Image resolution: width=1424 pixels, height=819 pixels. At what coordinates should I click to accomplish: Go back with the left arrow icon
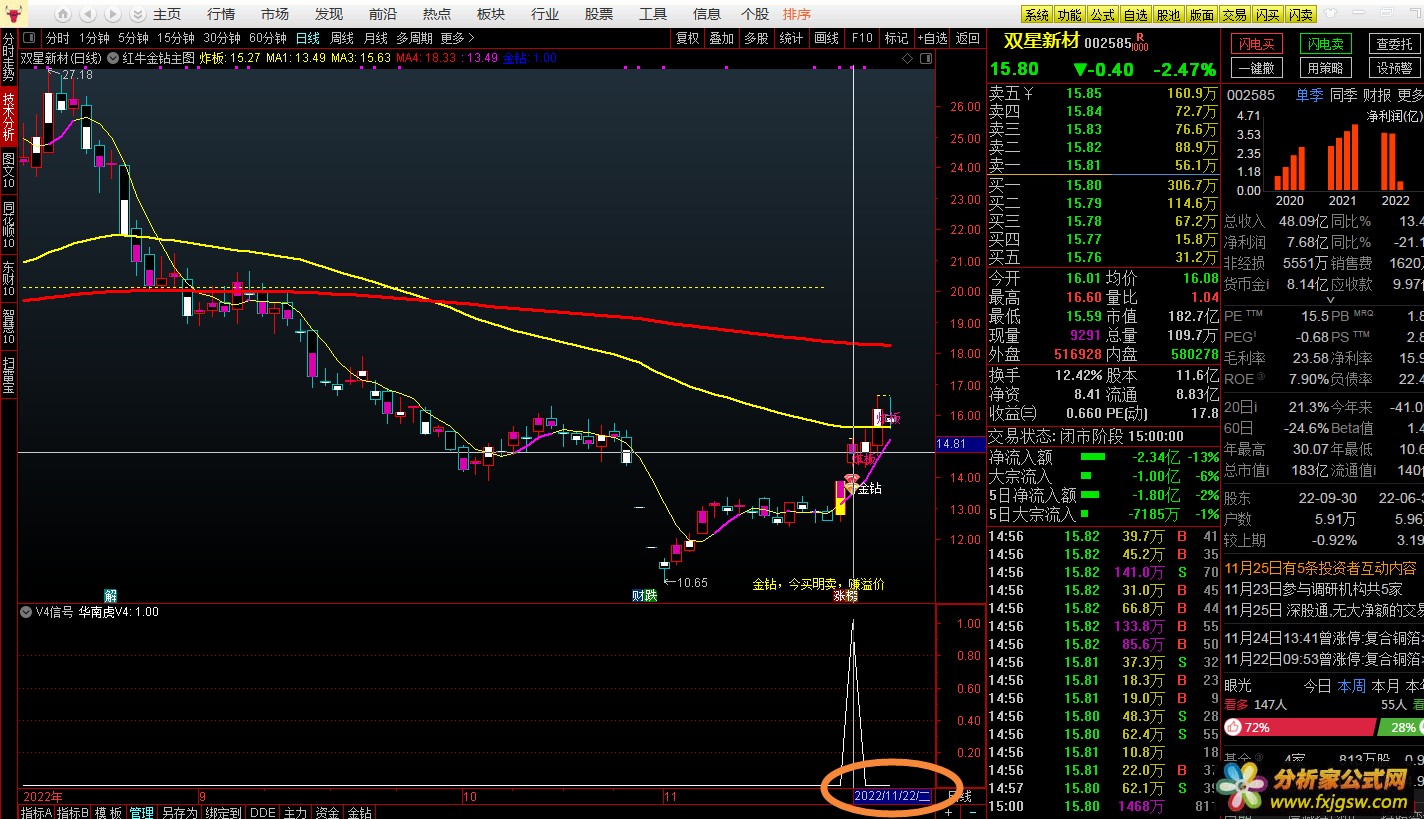88,14
